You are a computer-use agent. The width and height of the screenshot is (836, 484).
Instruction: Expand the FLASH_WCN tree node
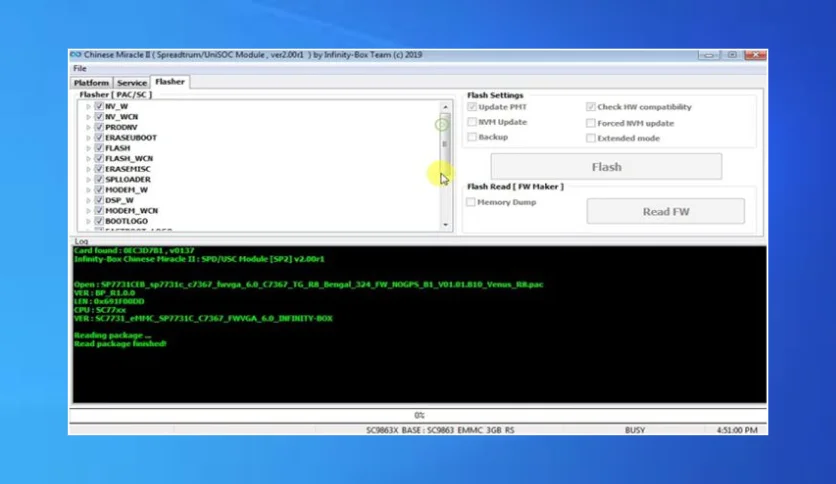coord(89,158)
